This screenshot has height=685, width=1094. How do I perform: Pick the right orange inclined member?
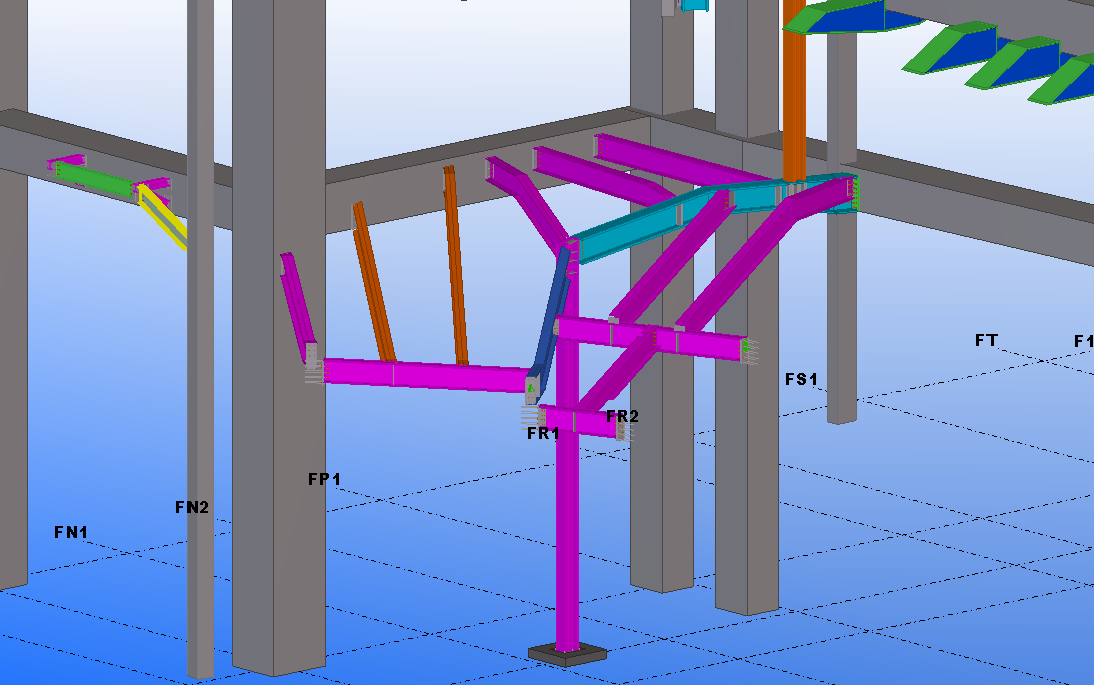point(456,265)
